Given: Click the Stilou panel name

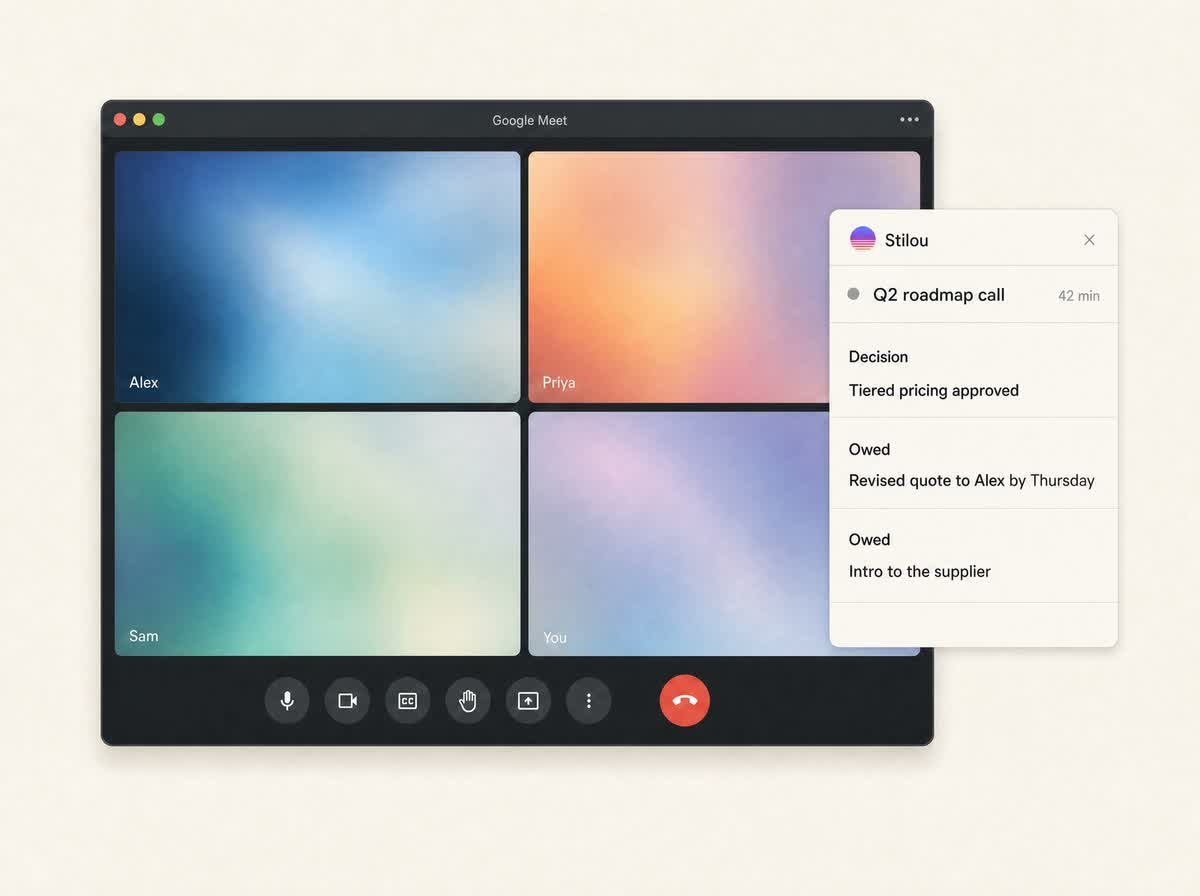Looking at the screenshot, I should (x=906, y=240).
